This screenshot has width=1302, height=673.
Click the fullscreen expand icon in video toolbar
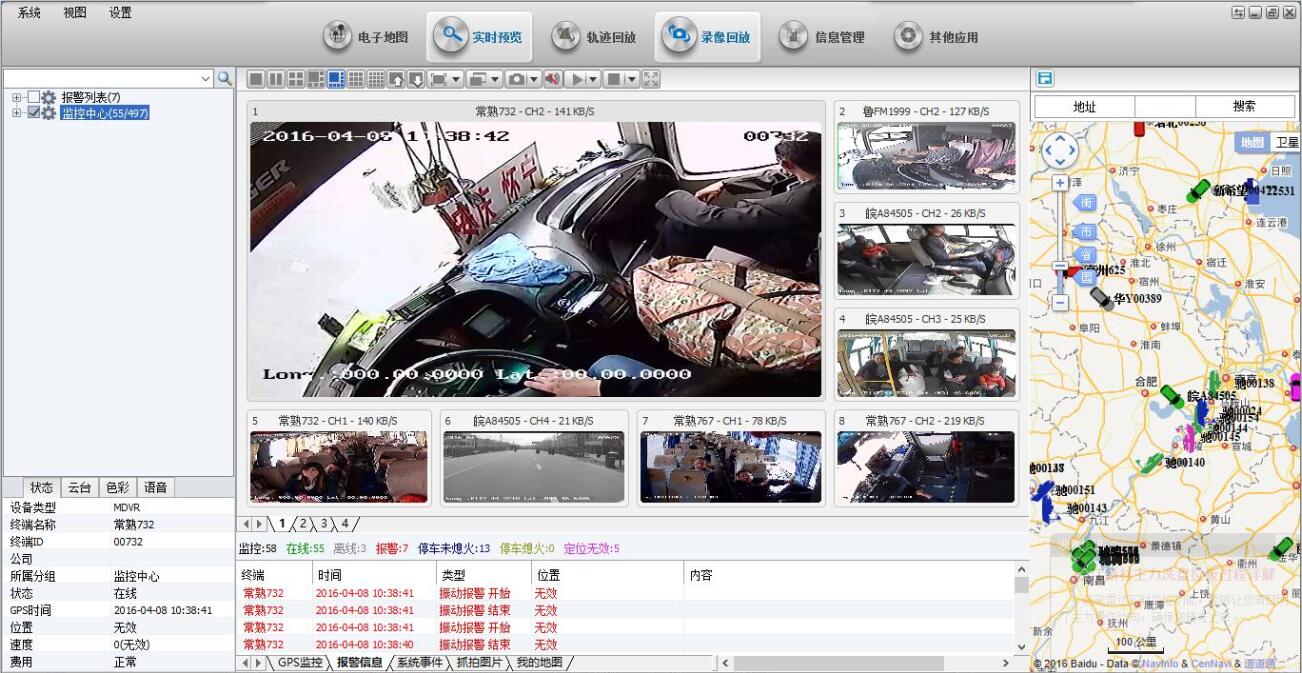pos(651,79)
